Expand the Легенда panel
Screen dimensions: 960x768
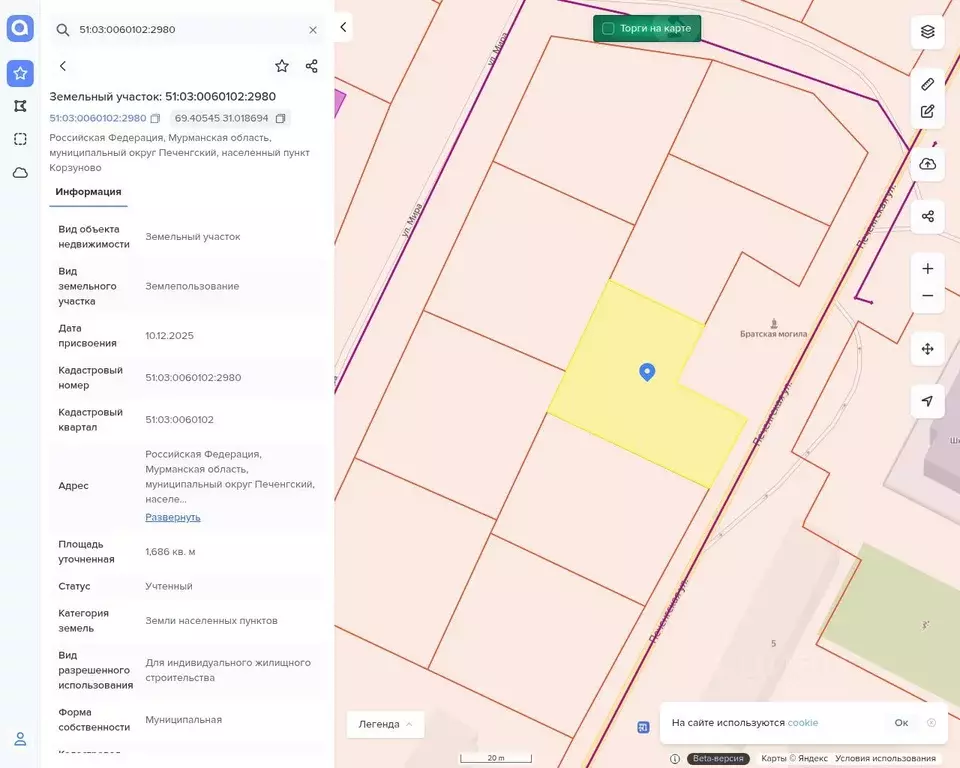click(385, 724)
